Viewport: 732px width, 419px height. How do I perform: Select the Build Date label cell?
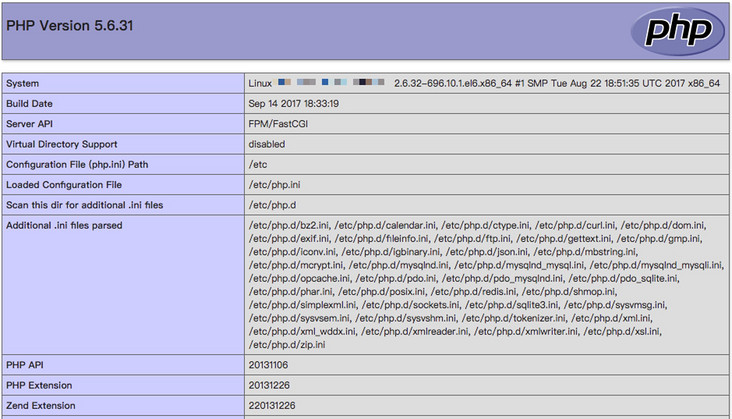click(x=32, y=103)
